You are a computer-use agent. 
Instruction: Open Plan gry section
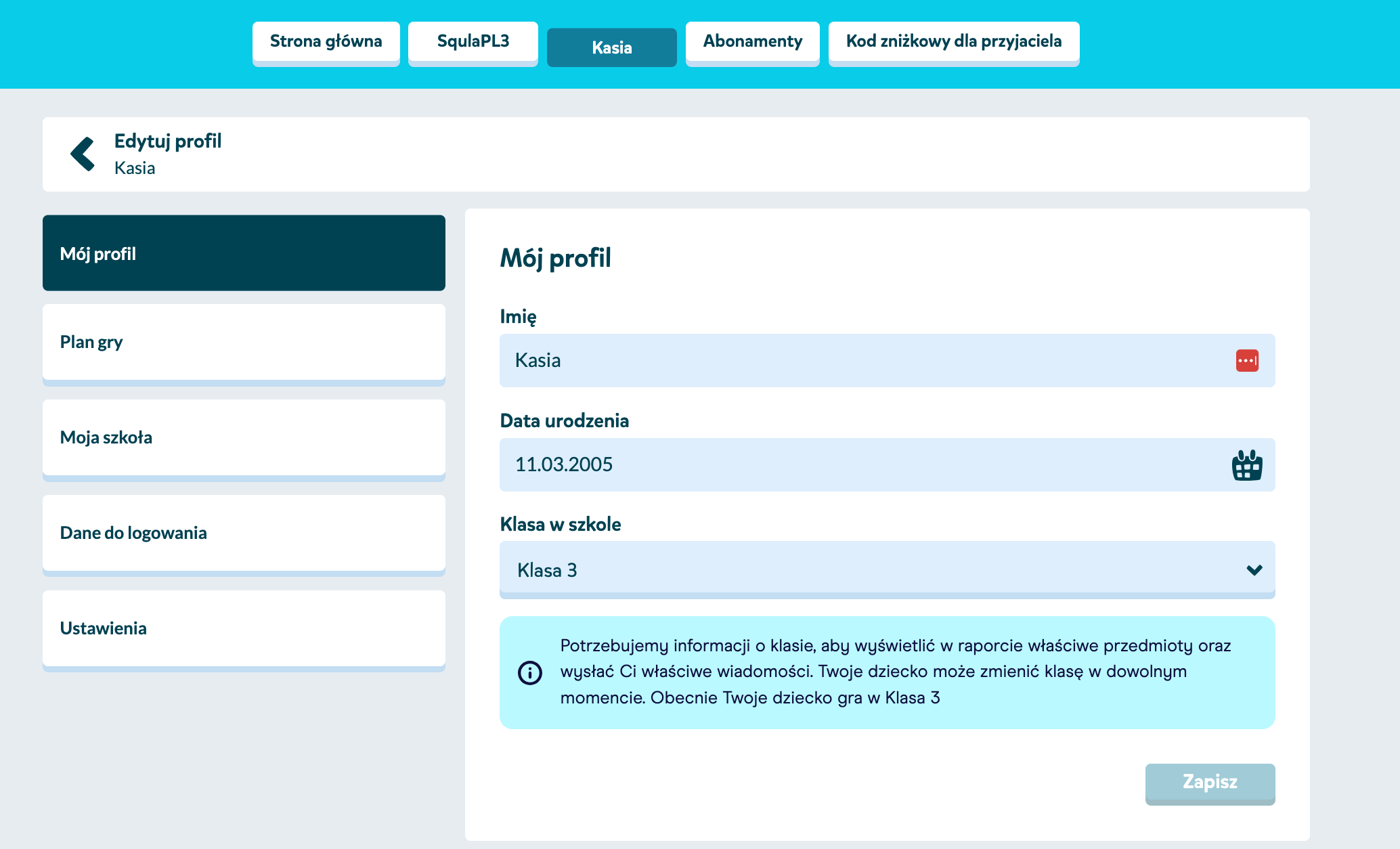244,342
